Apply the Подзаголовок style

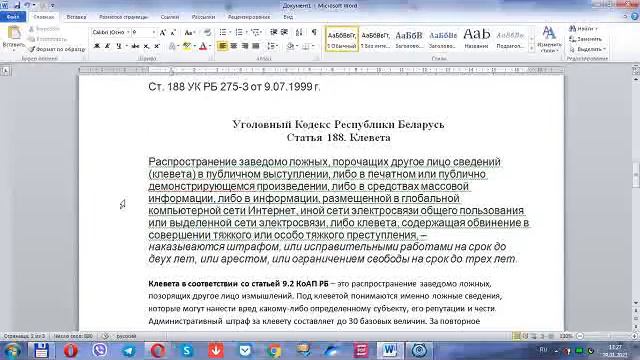coord(510,39)
